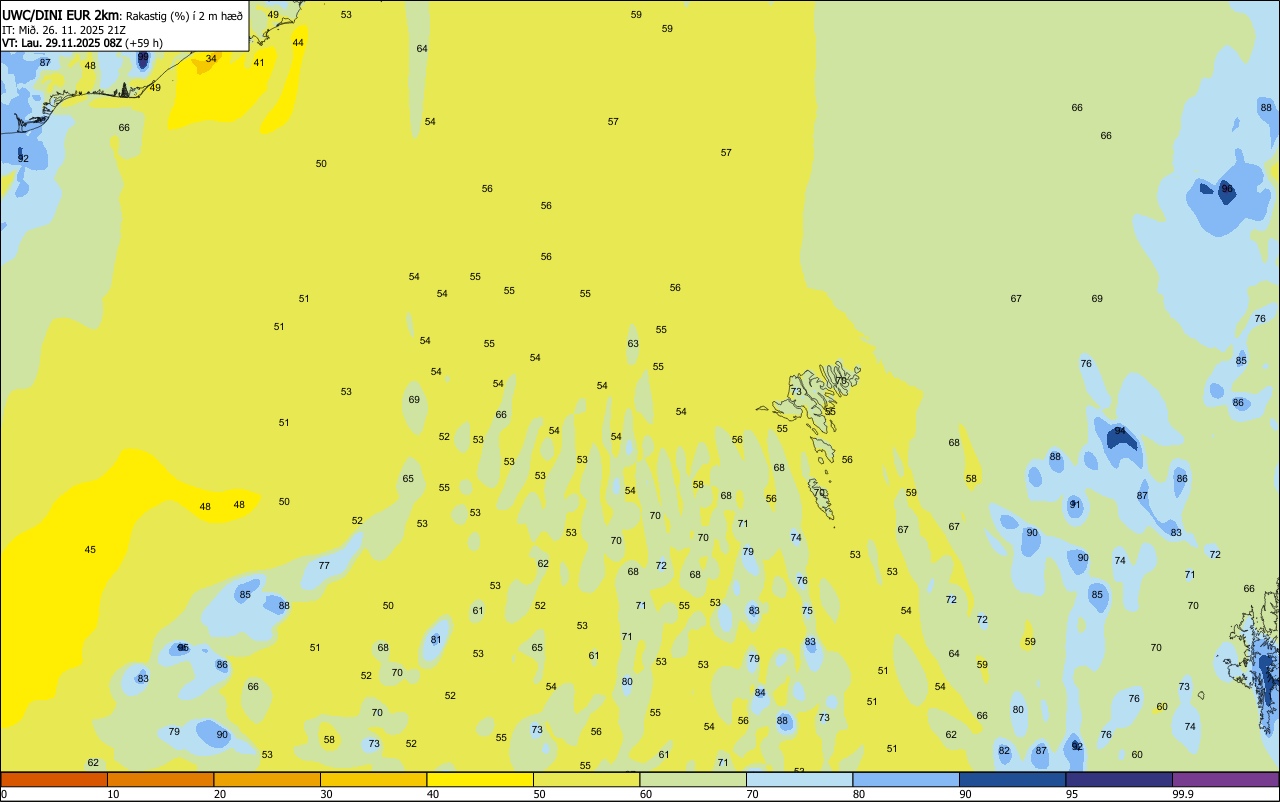Screen dimensions: 1280x802
Task: Click the 10–20 orange legend swatch
Action: pyautogui.click(x=160, y=779)
